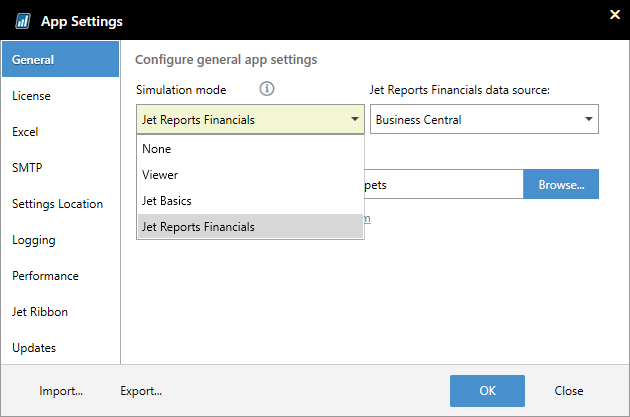Click the Import... button
The image size is (630, 417).
[61, 390]
